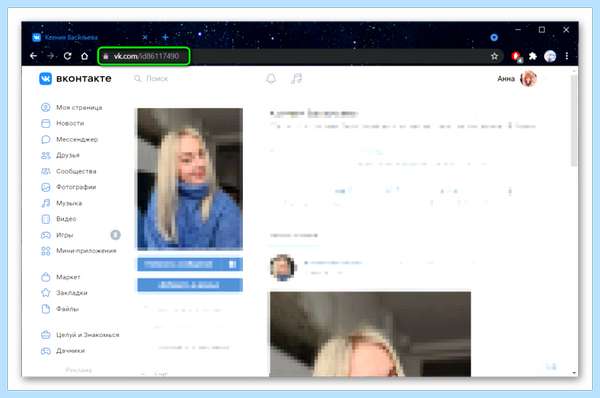
Task: Open the profile photo of the blonde woman
Action: [x=190, y=179]
